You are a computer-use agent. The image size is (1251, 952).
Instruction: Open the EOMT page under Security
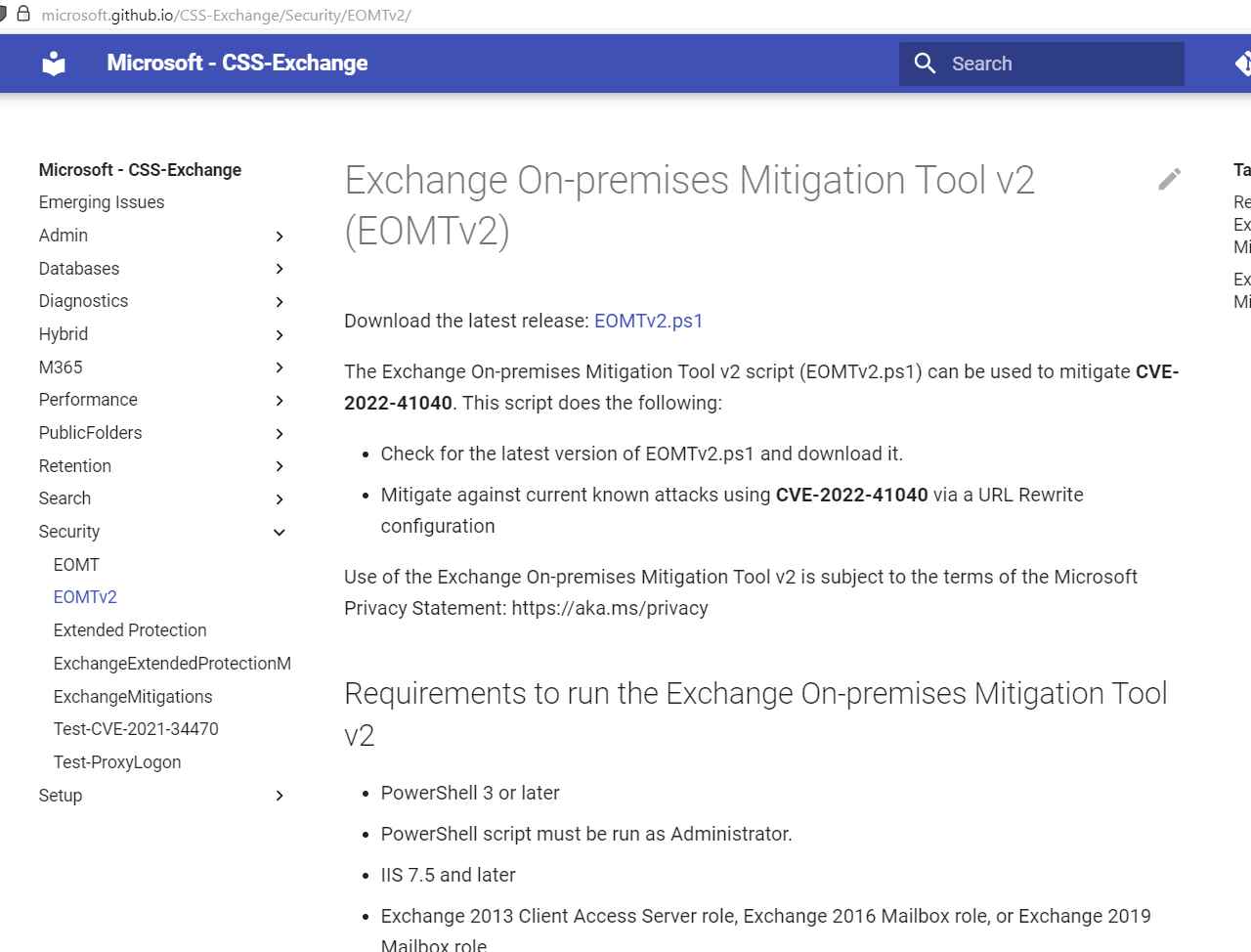coord(76,565)
